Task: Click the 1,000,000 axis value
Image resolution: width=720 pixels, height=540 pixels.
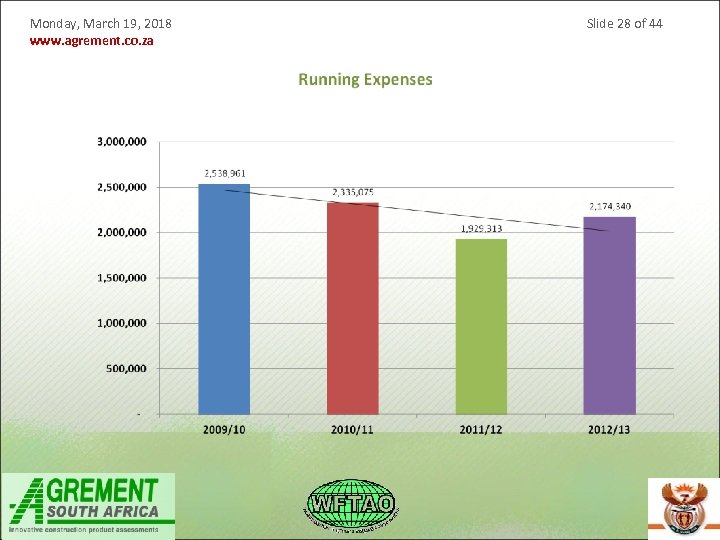Action: (x=122, y=323)
